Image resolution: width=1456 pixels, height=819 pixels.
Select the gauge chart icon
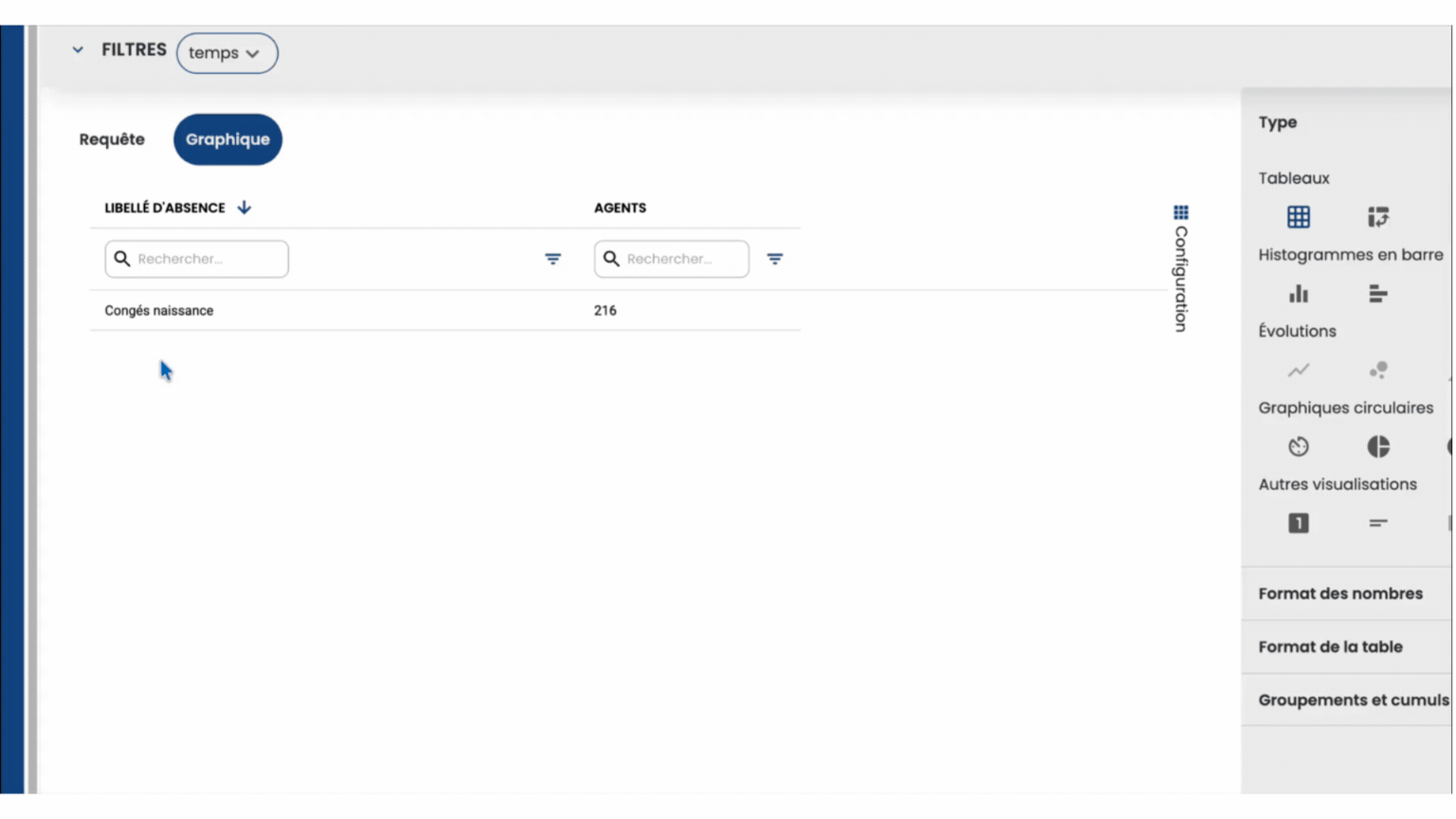click(x=1298, y=446)
